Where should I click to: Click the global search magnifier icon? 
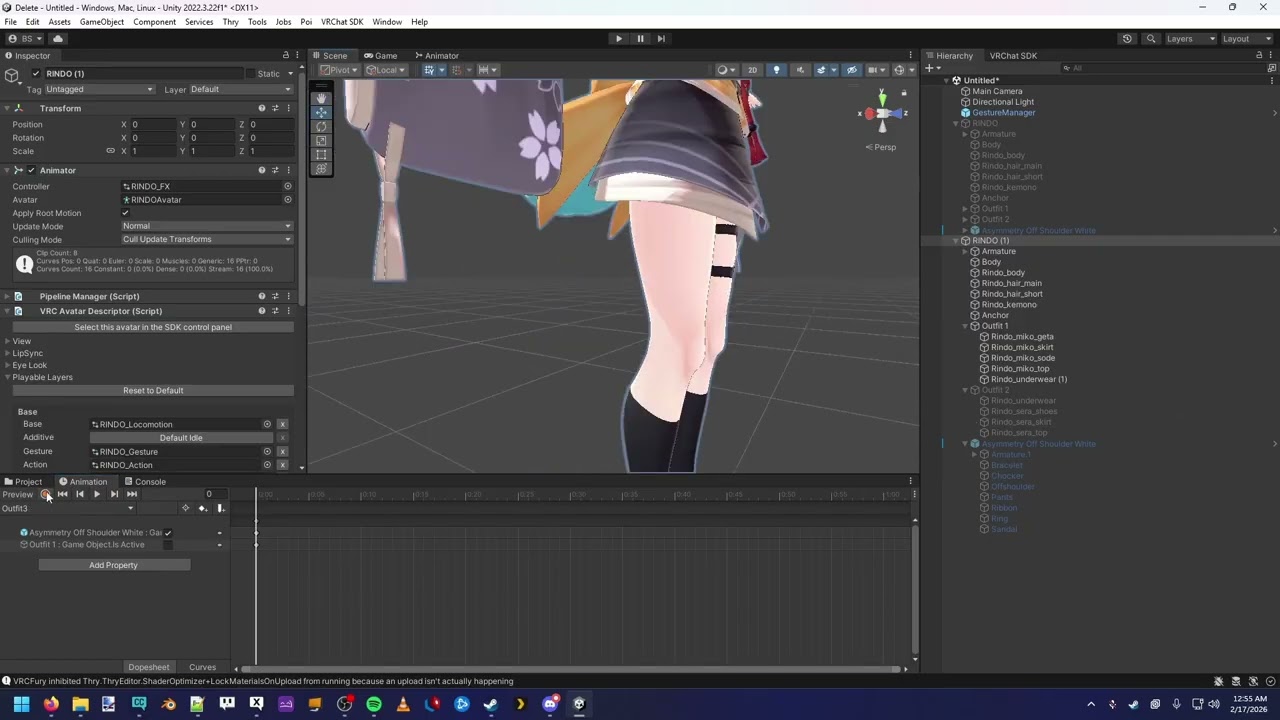(x=1151, y=39)
